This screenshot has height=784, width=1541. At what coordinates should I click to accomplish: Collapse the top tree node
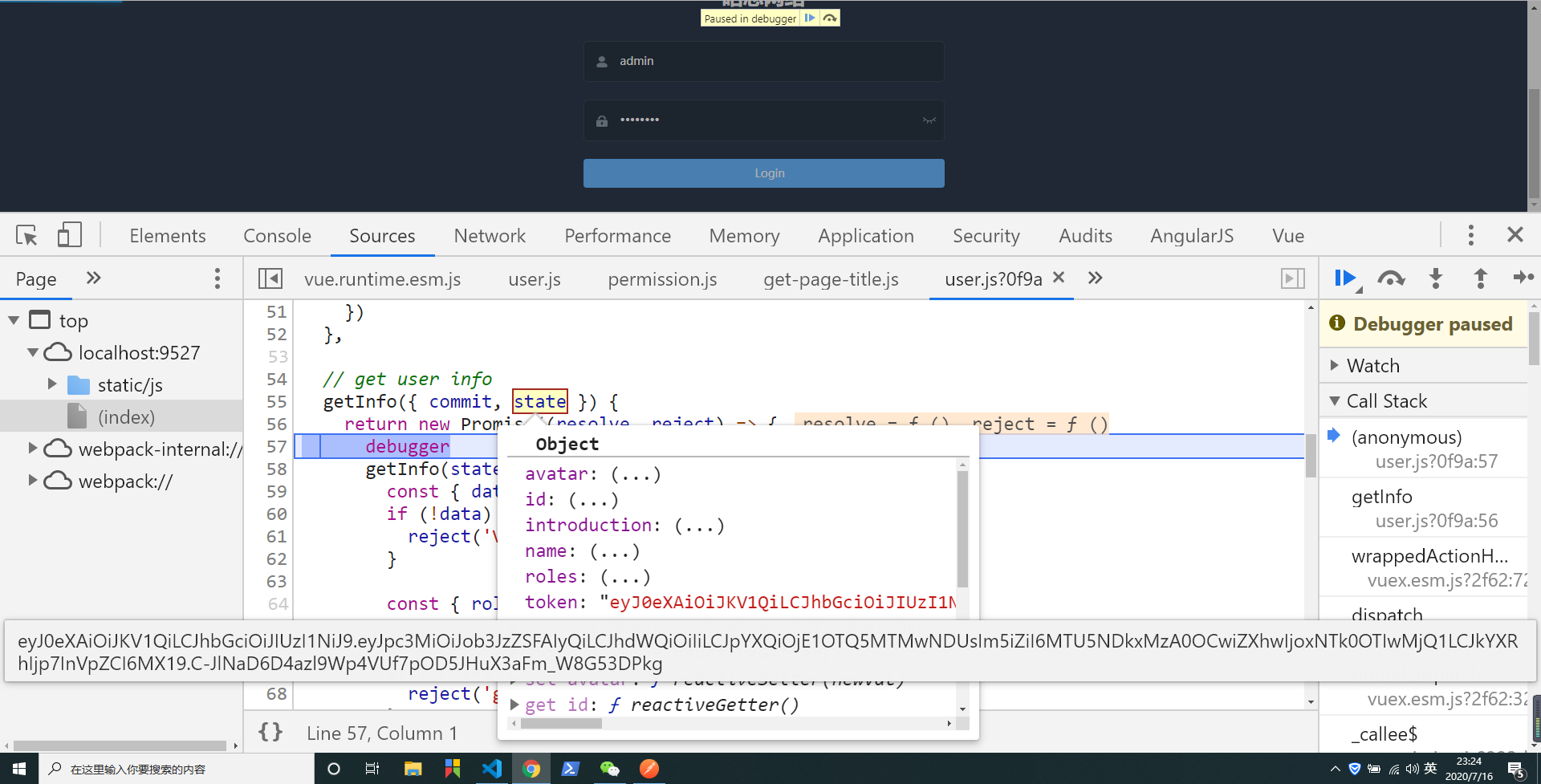tap(14, 320)
